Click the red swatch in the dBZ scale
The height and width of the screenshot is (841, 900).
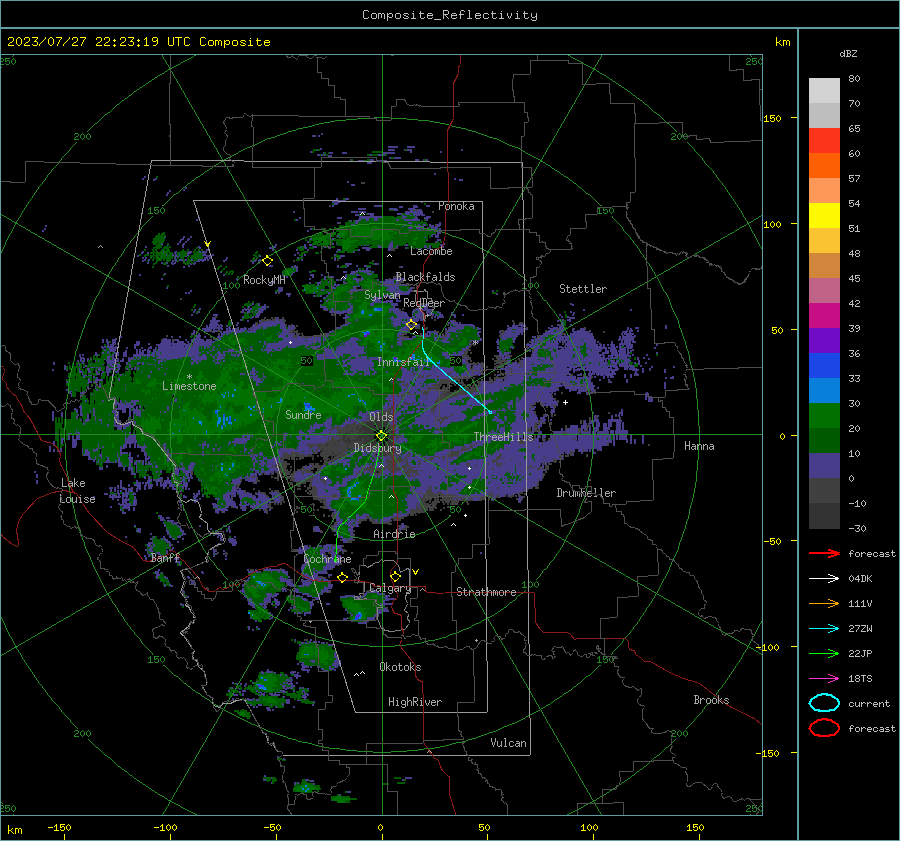(824, 140)
